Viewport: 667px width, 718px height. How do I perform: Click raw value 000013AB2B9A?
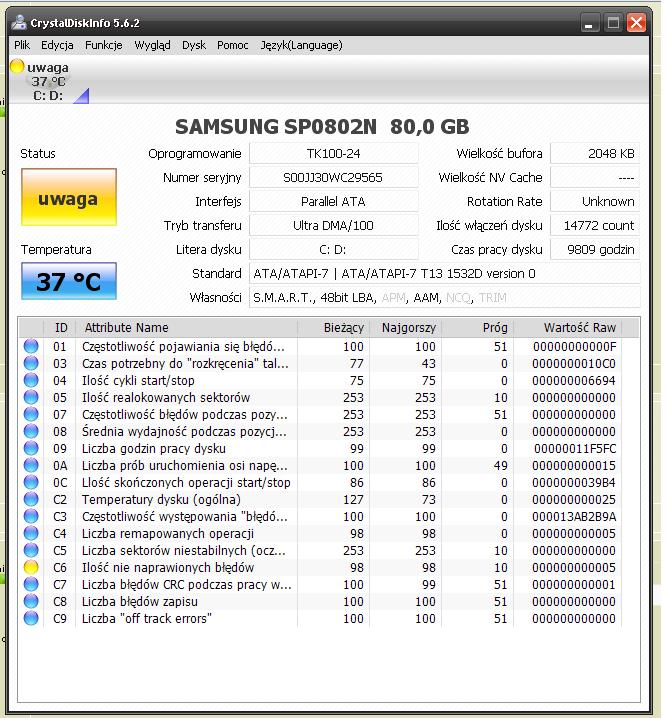[574, 517]
